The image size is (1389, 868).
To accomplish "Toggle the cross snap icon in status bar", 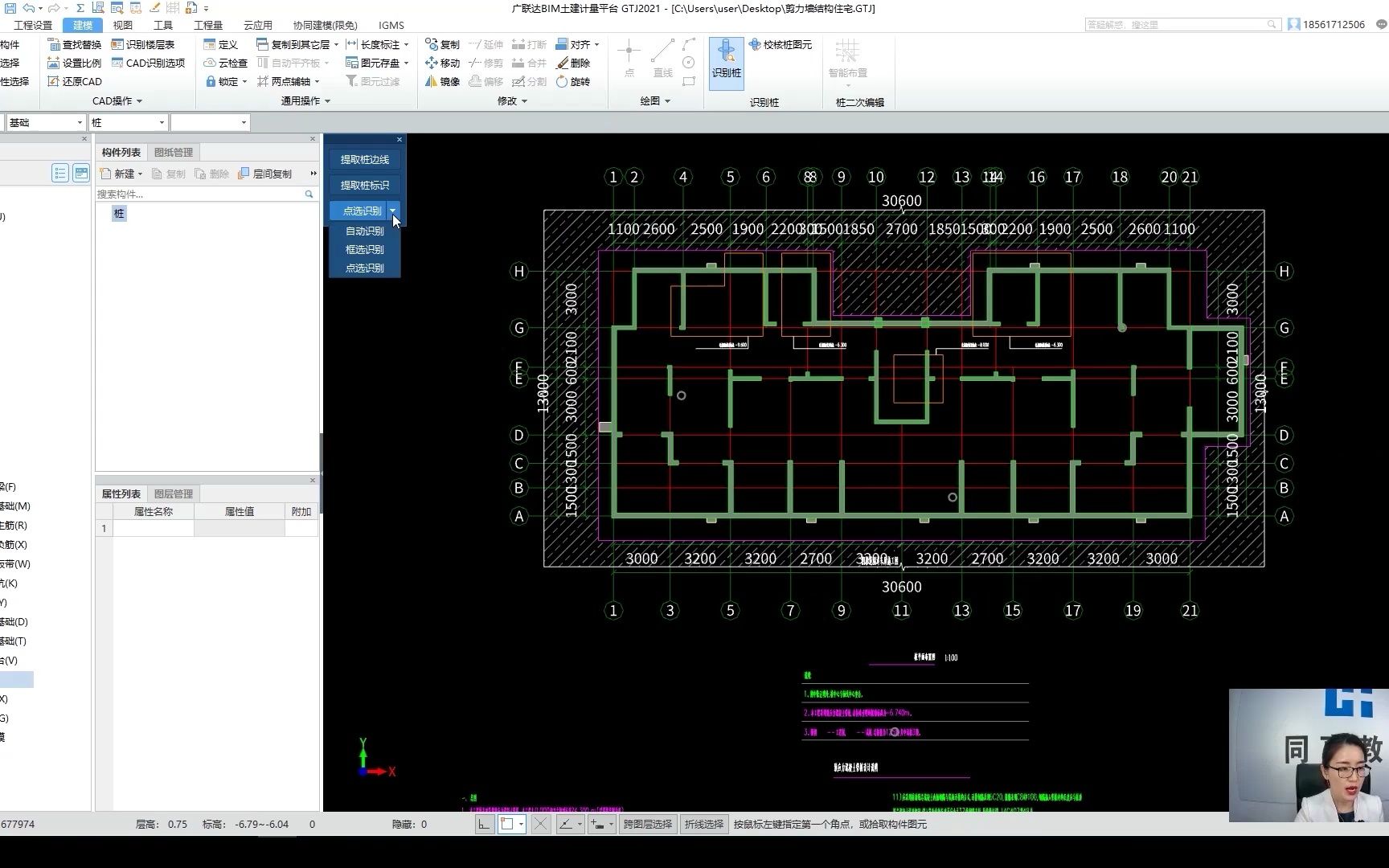I will pos(541,824).
